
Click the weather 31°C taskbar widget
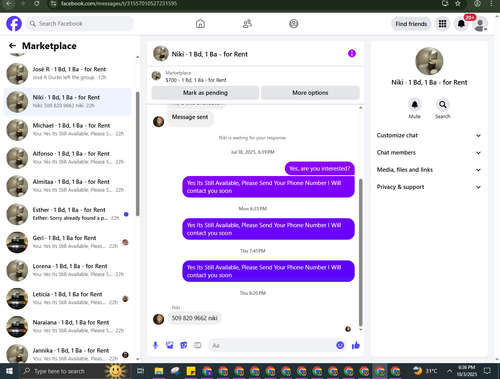(425, 371)
